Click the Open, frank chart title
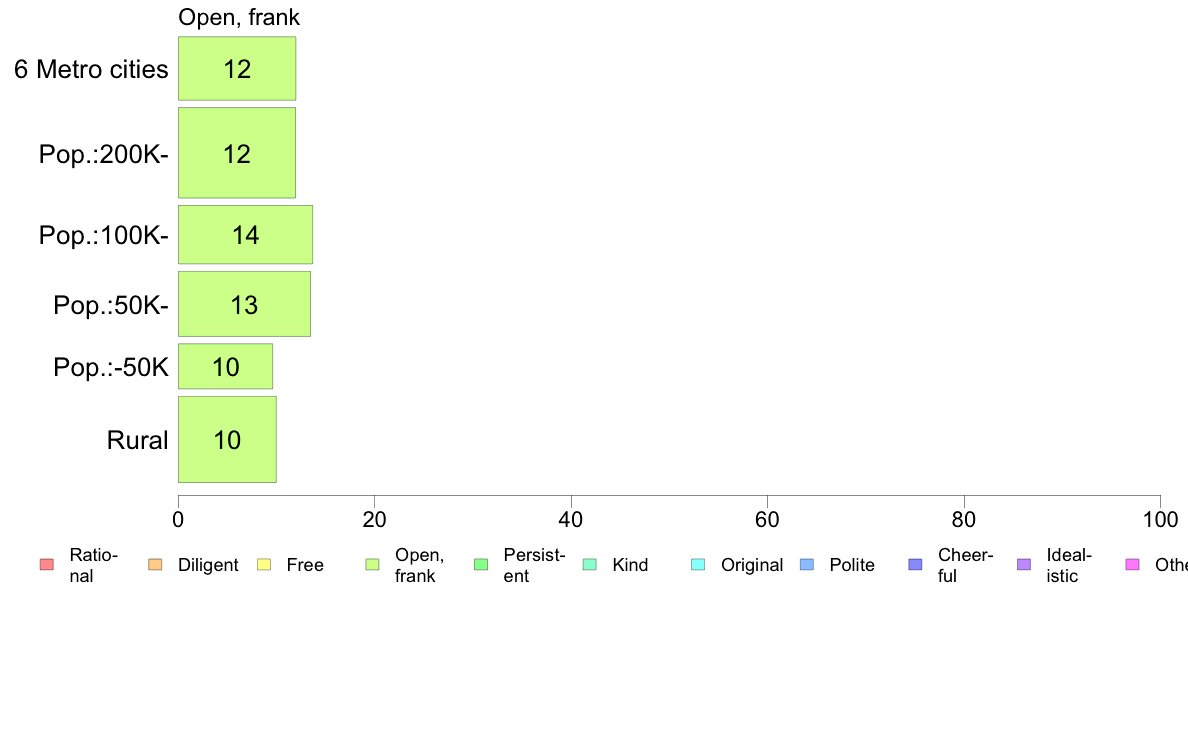The height and width of the screenshot is (736, 1188). [239, 17]
